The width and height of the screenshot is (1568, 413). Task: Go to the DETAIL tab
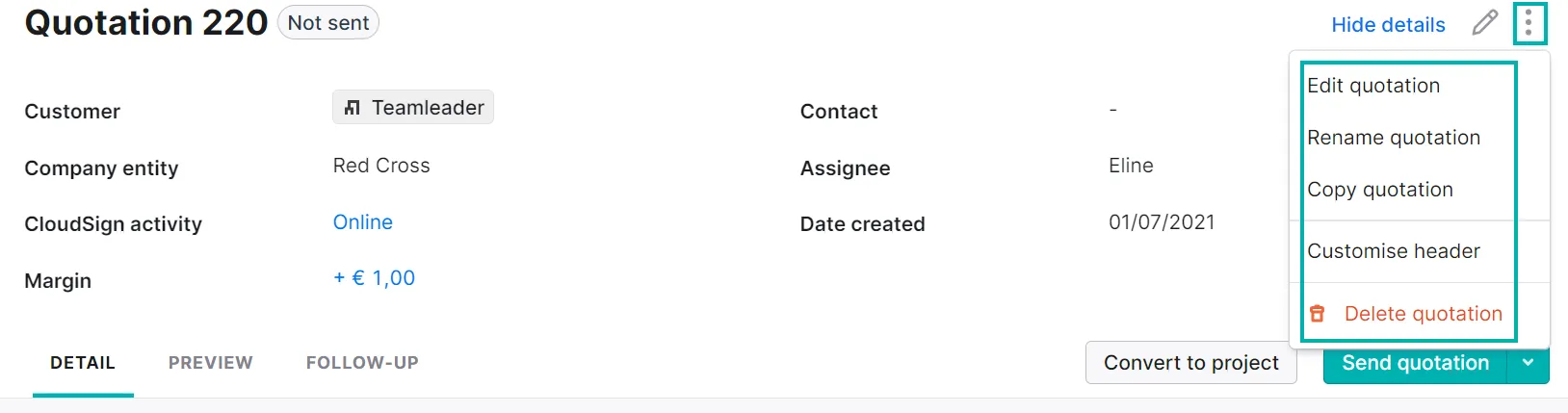(x=83, y=363)
